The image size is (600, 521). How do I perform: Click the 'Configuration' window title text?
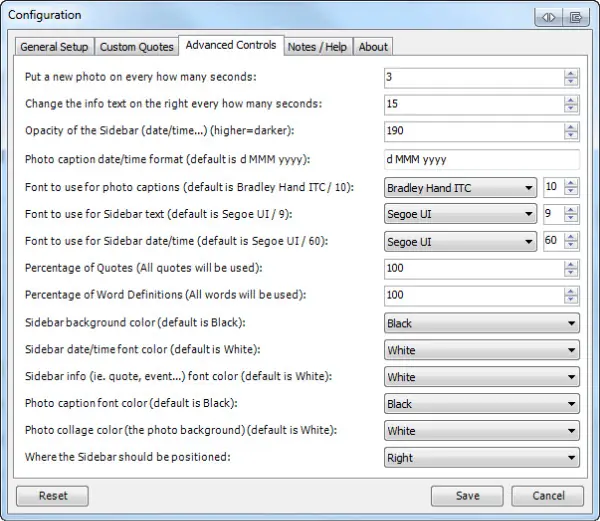point(45,15)
